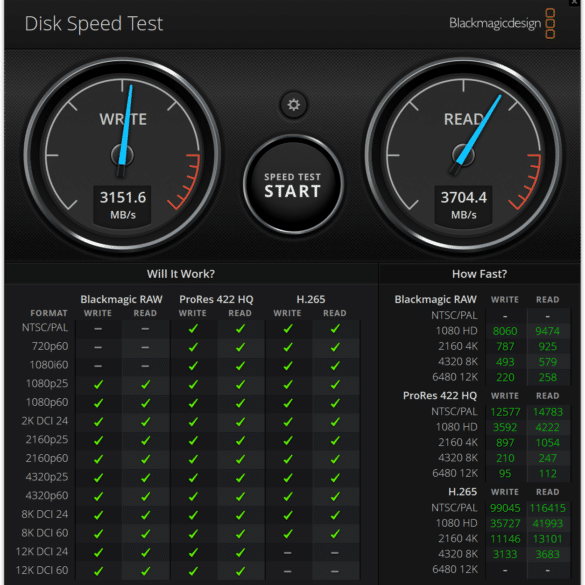Select the How Fast? panel header

click(479, 274)
